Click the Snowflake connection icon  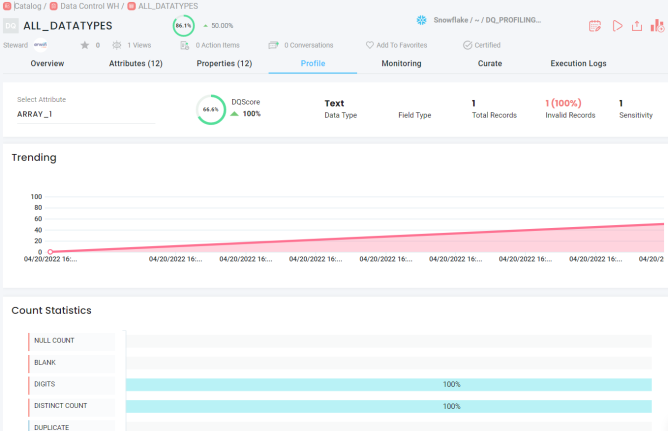pyautogui.click(x=422, y=20)
